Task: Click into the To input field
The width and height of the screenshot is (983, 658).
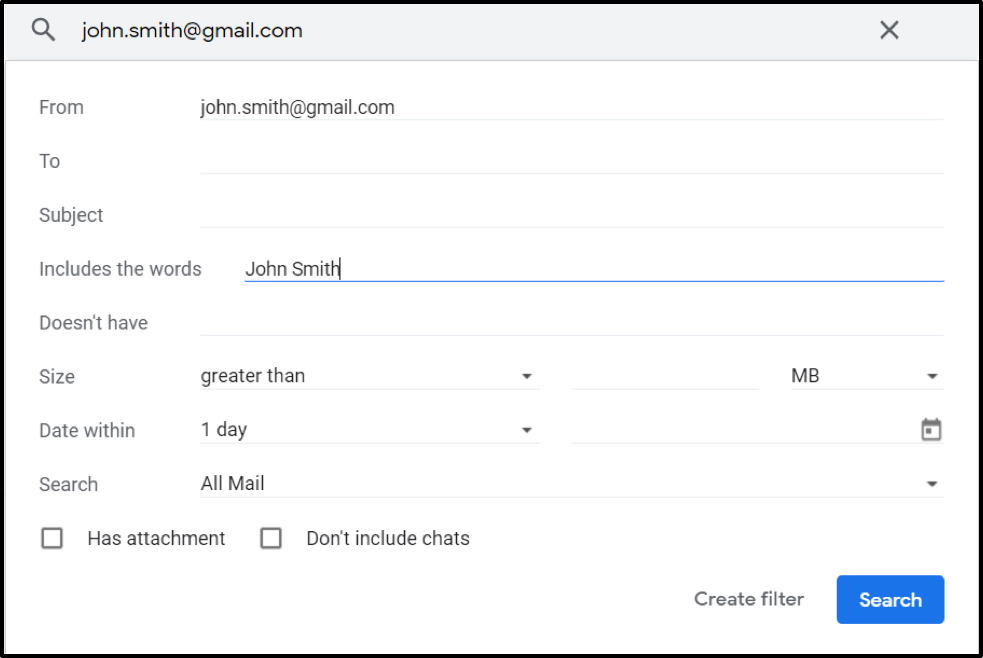Action: [570, 162]
